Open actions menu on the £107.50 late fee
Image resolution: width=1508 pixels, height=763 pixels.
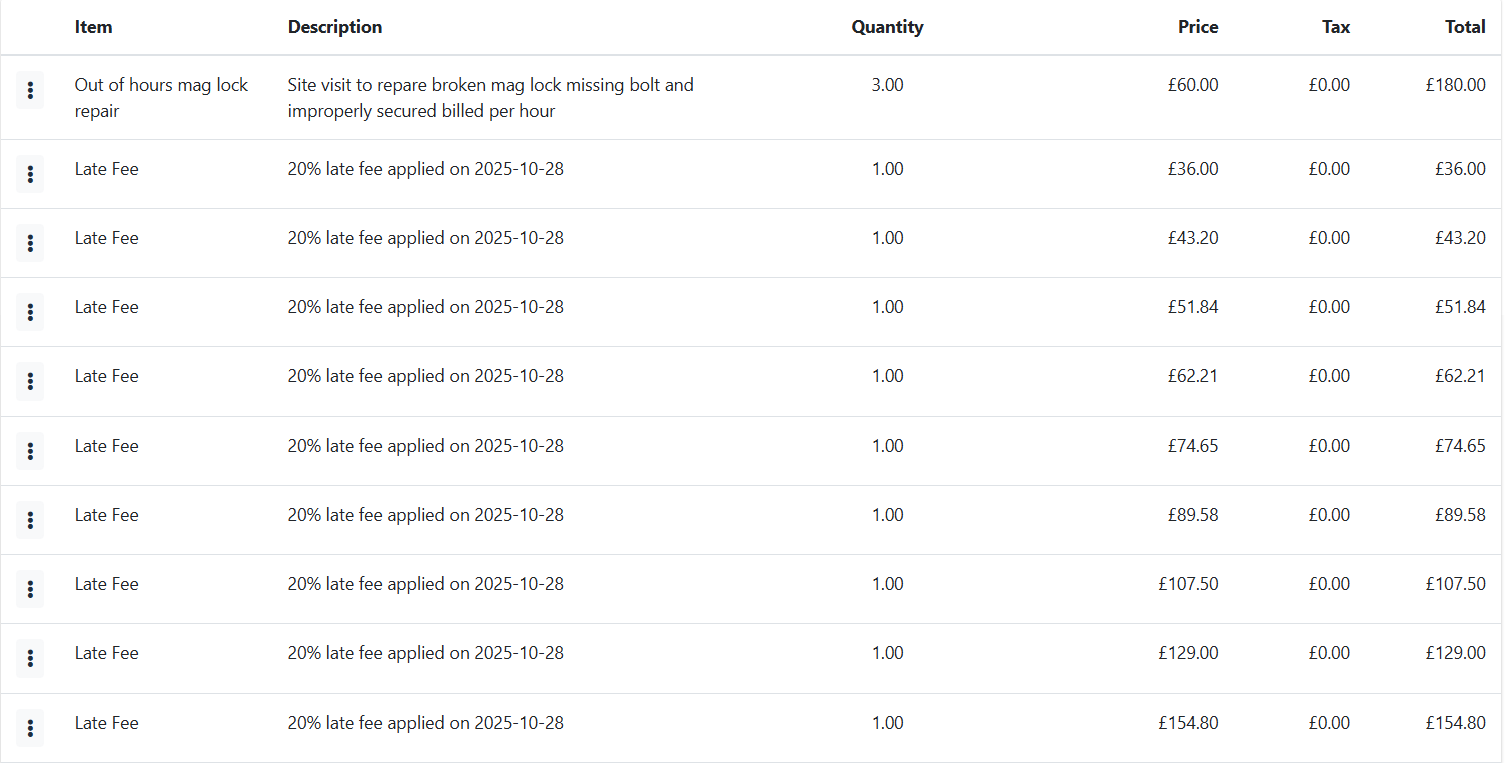30,589
